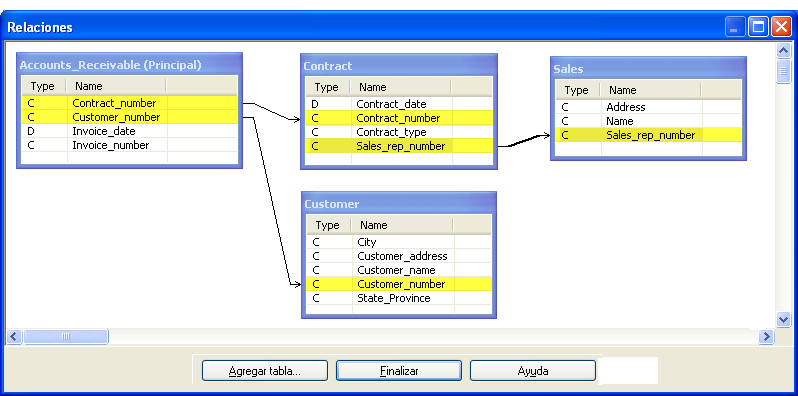Select Invoice_date field row
The image size is (798, 396).
(129, 131)
